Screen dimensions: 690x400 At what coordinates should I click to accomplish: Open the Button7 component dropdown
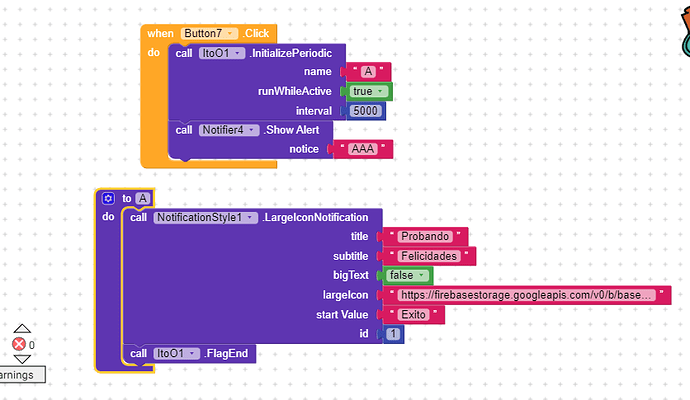[210, 33]
